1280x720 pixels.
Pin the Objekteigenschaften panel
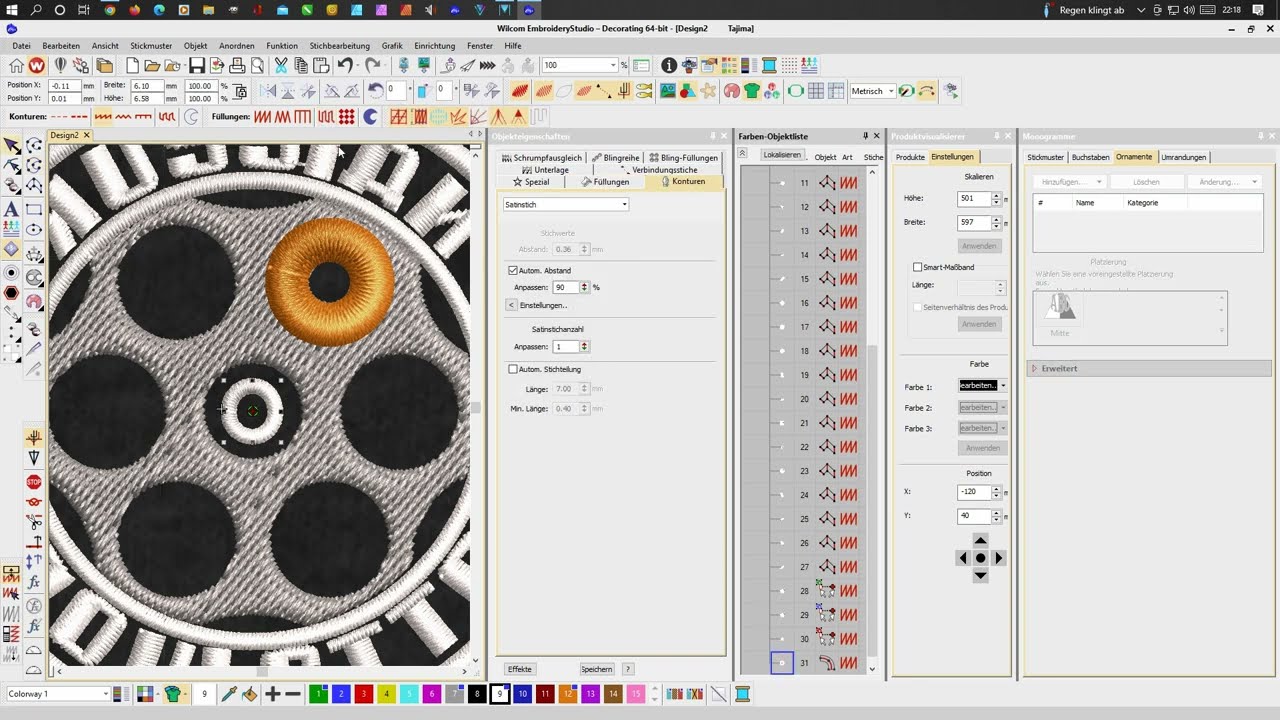712,136
